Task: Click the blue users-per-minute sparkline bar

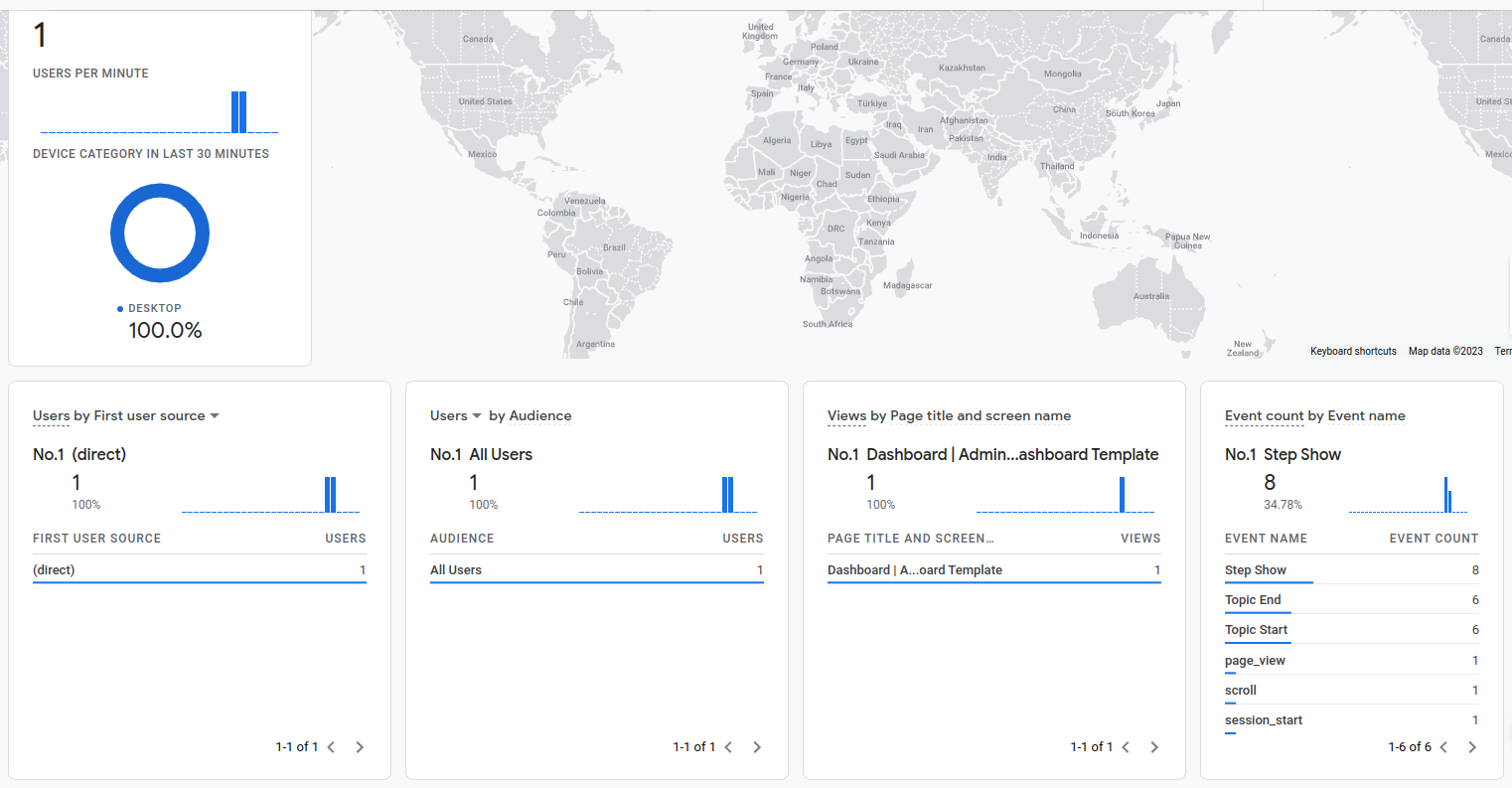Action: coord(239,111)
